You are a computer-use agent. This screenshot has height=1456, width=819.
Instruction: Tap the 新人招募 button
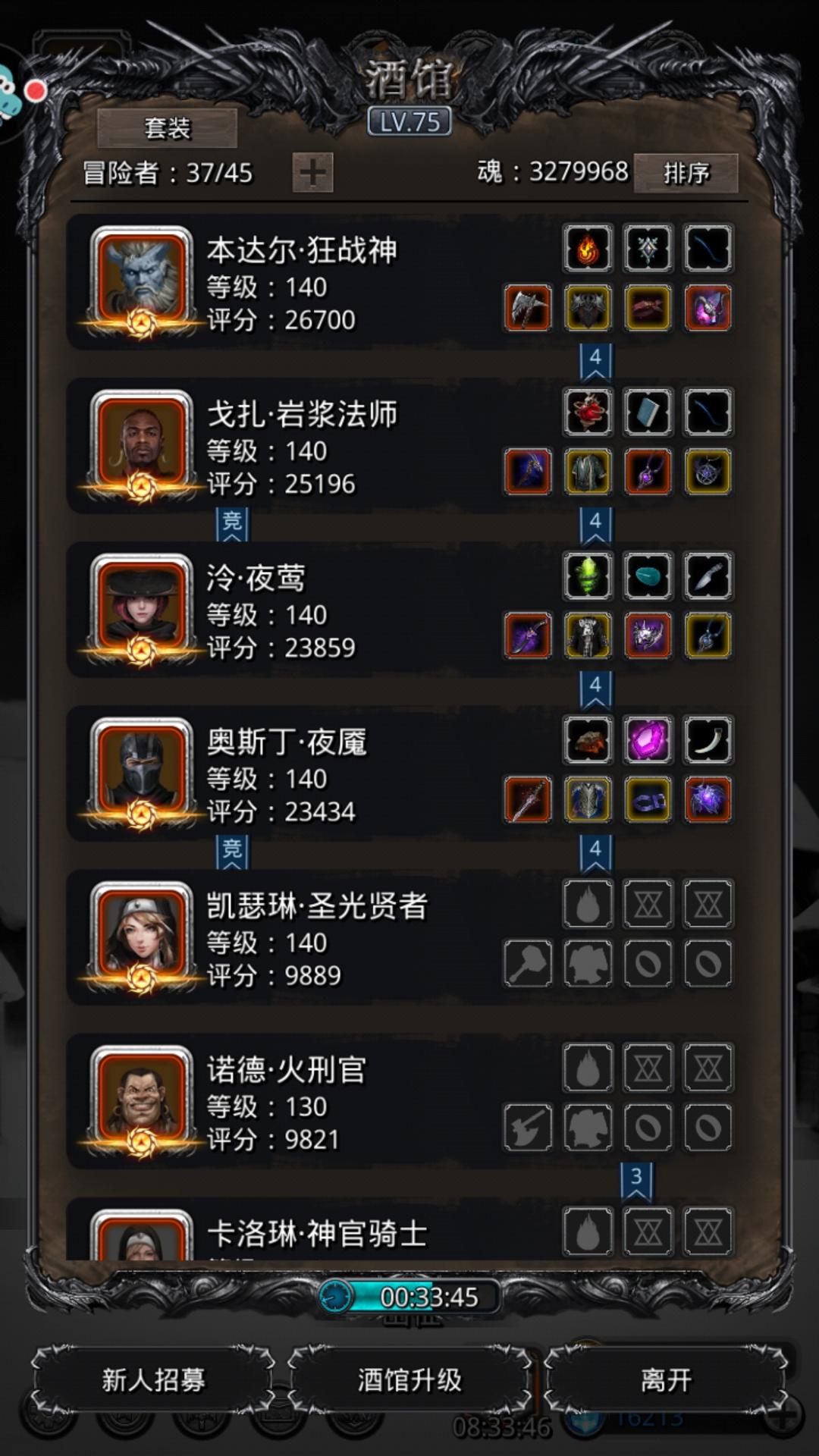(x=154, y=1379)
